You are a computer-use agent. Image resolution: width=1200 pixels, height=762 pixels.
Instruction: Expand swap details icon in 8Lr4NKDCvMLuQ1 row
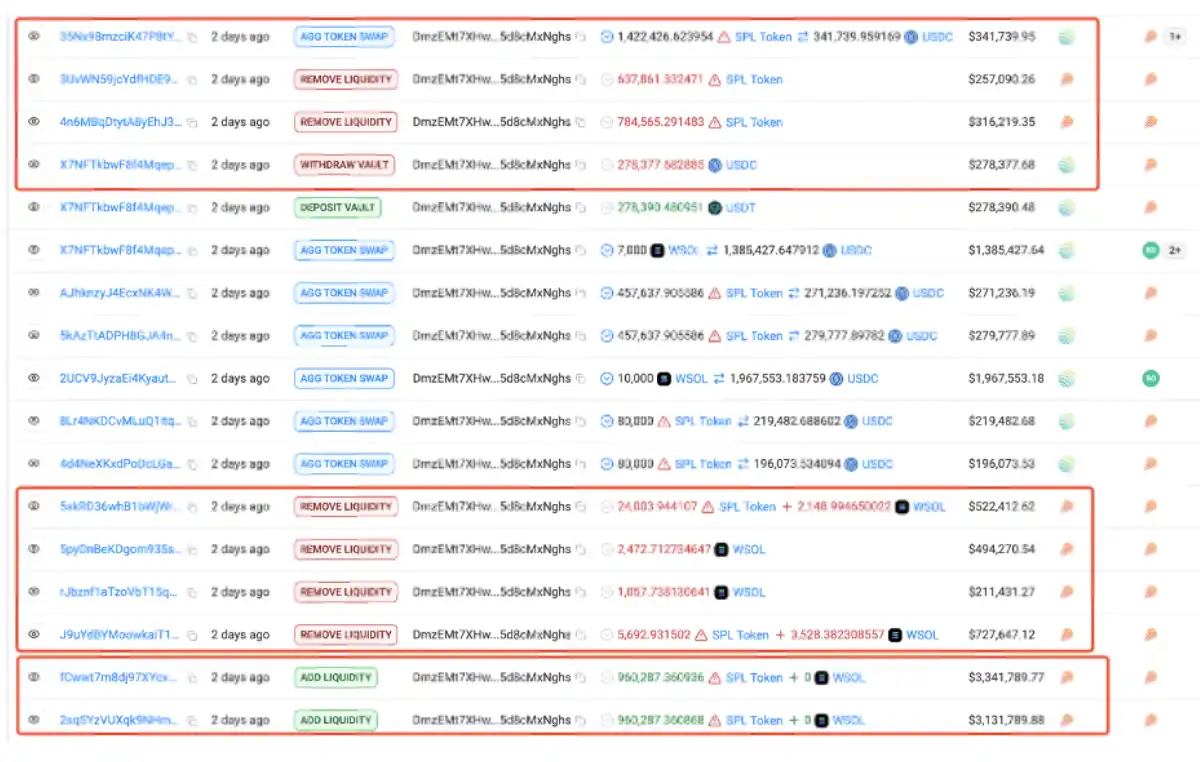coord(607,421)
